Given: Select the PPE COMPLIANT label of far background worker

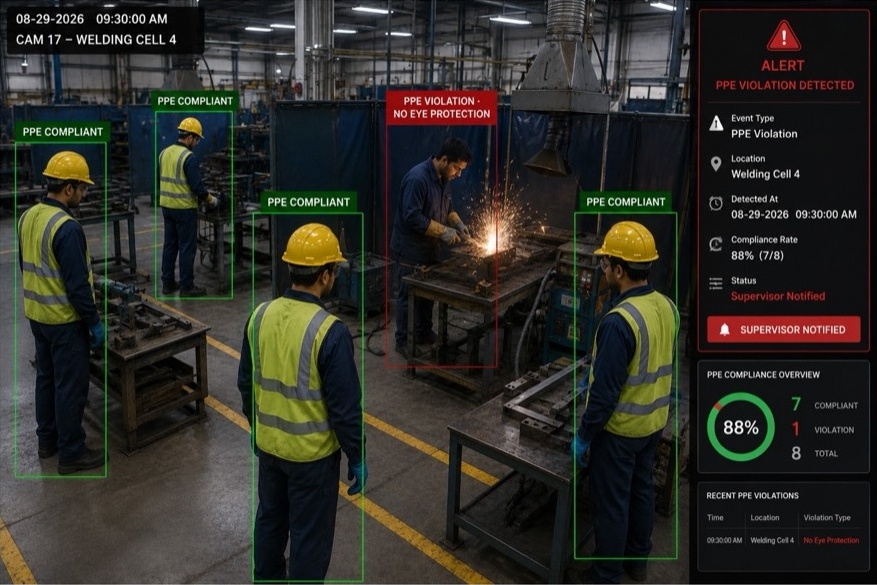Looking at the screenshot, I should (195, 101).
